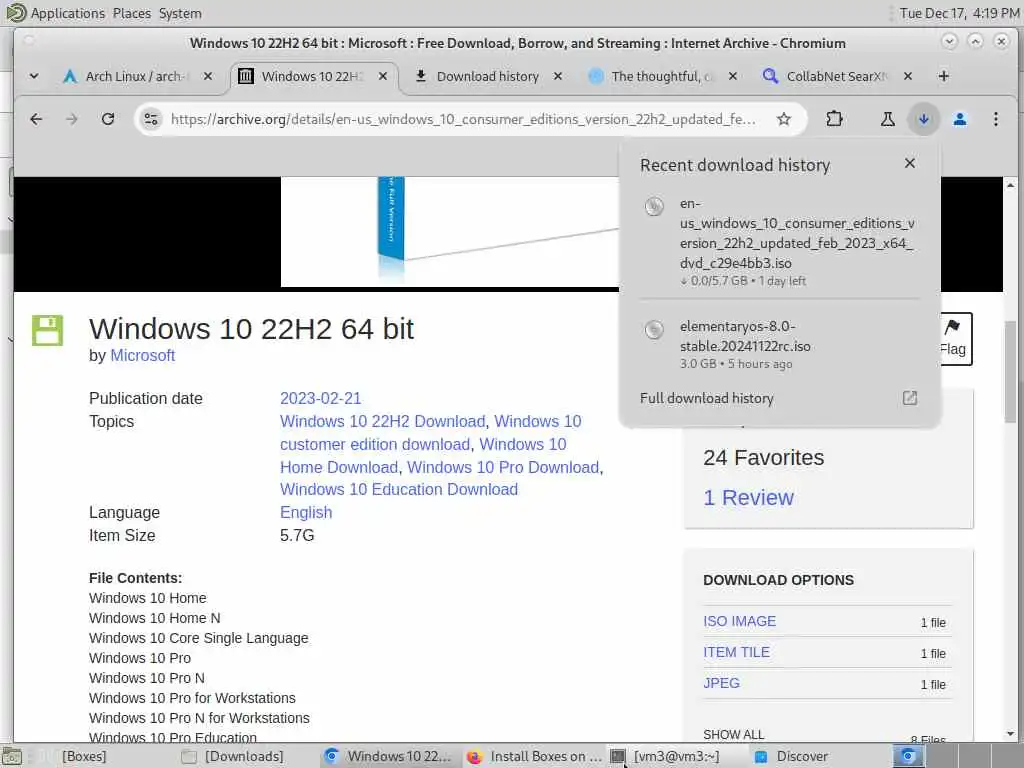Close the CollabNet SearXNG tab
This screenshot has width=1024, height=768.
pos(908,76)
